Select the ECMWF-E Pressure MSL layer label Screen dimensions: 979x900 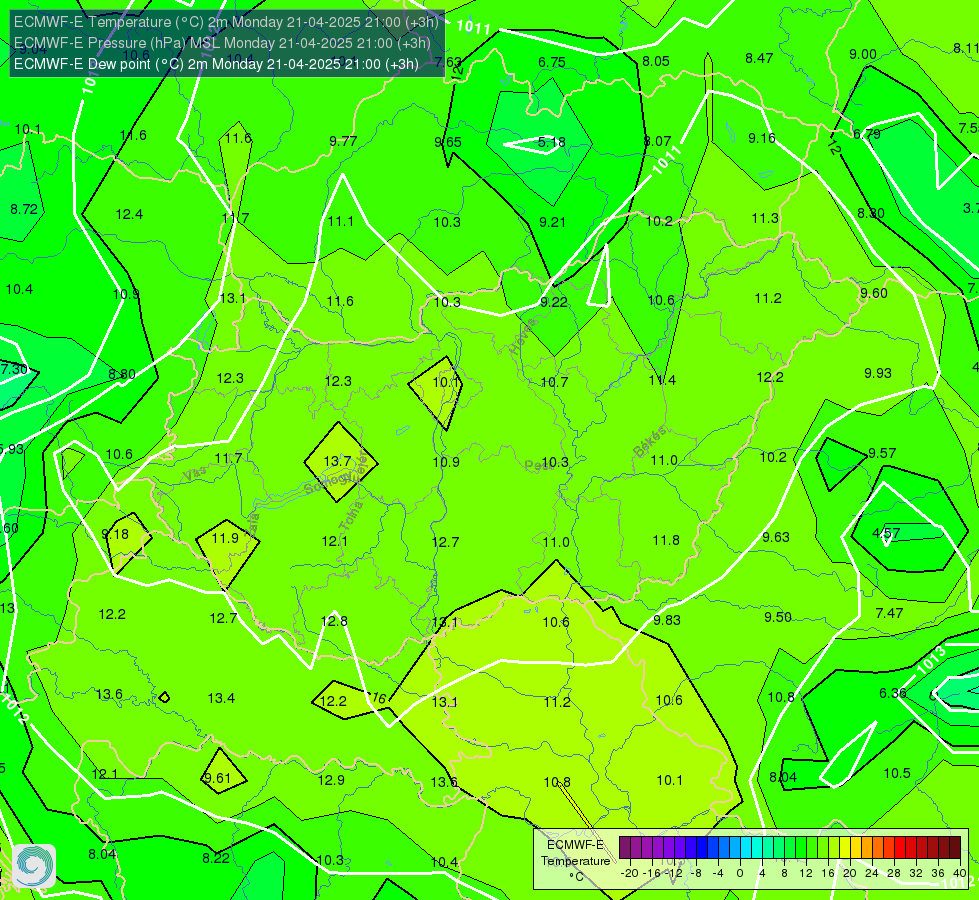pyautogui.click(x=222, y=43)
